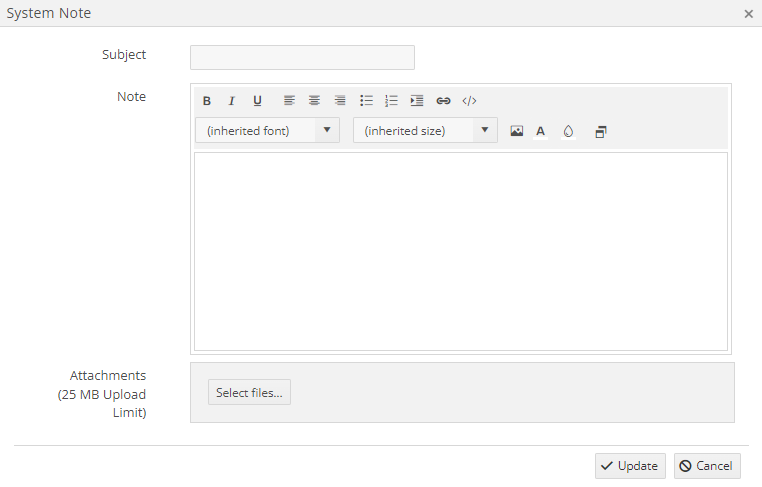Align text right

pyautogui.click(x=340, y=101)
